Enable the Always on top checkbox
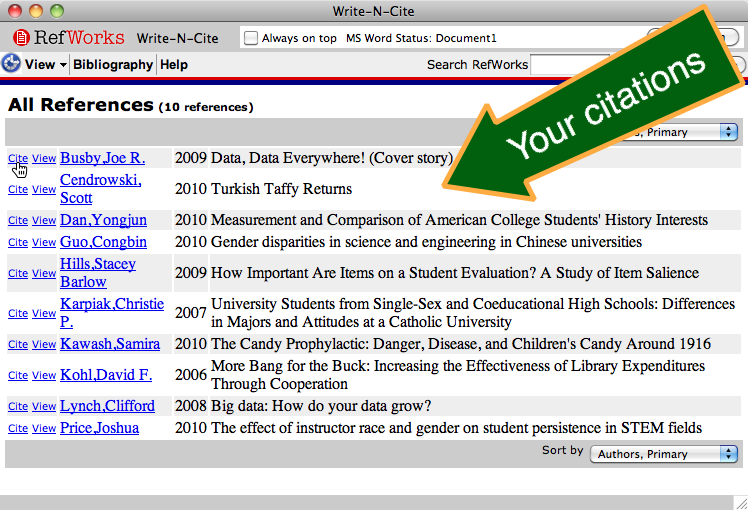Viewport: 748px width, 510px height. tap(250, 38)
